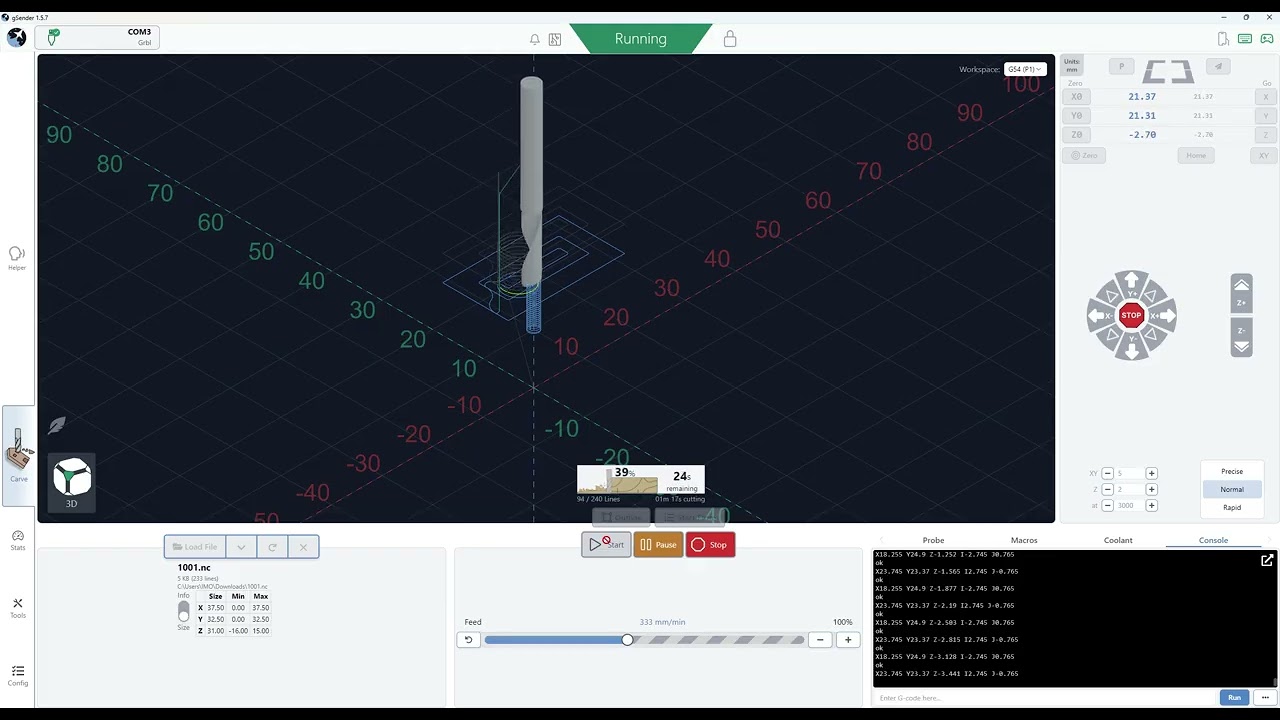The width and height of the screenshot is (1280, 720).
Task: Increase Z jog distance
Action: pyautogui.click(x=1151, y=489)
